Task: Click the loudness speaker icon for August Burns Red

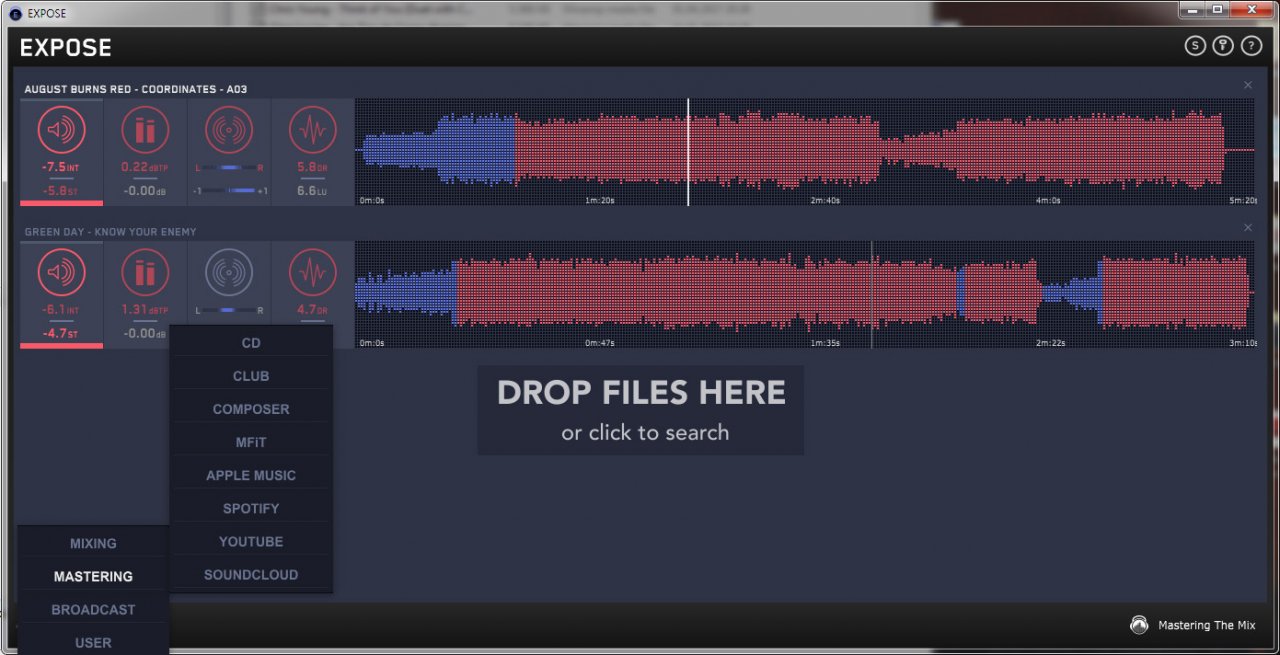Action: point(61,130)
